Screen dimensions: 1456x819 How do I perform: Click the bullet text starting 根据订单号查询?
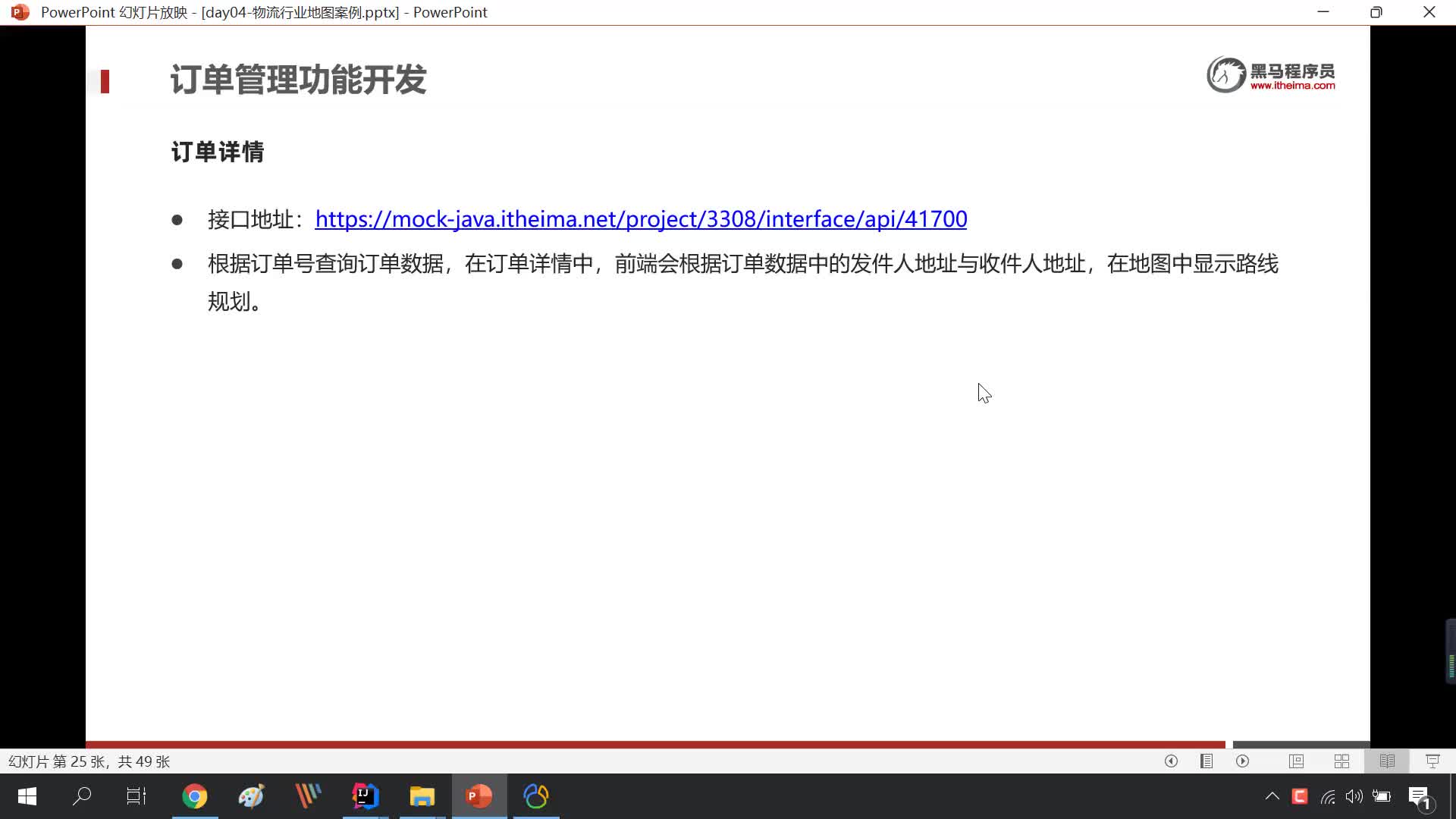(743, 282)
